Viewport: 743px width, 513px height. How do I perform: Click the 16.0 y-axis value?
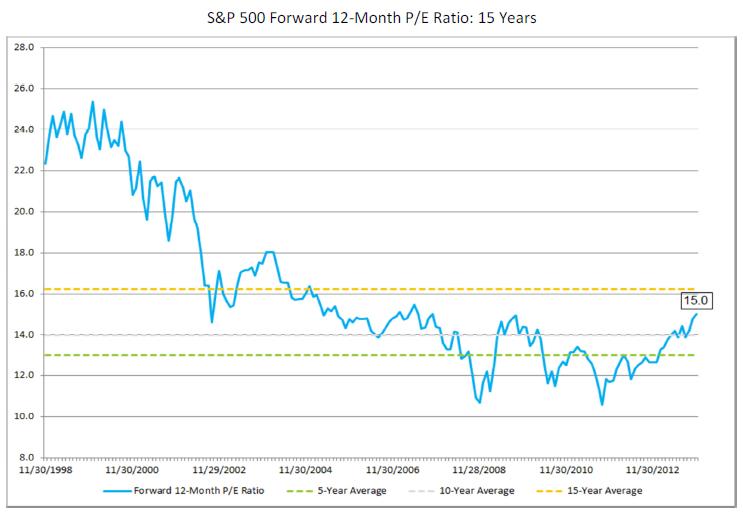pos(24,294)
